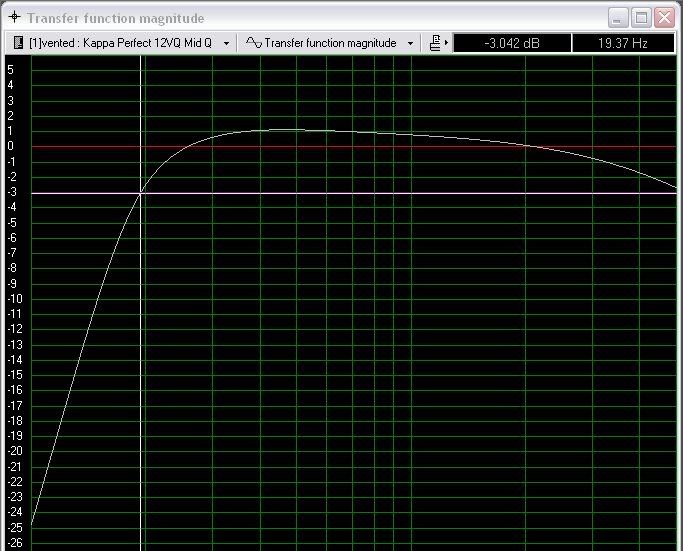This screenshot has height=551, width=683.
Task: Click the speaker box icon beside vented label
Action: 18,43
